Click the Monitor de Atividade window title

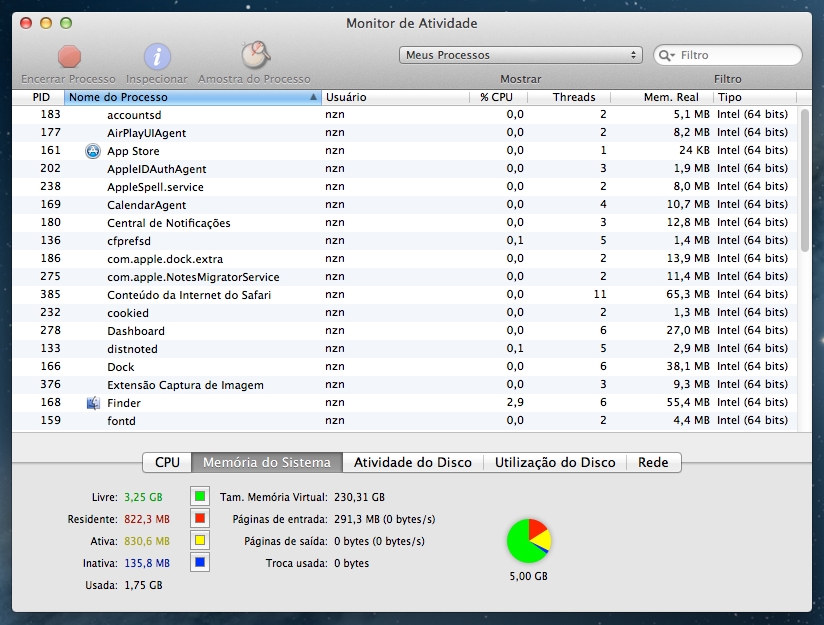click(411, 24)
